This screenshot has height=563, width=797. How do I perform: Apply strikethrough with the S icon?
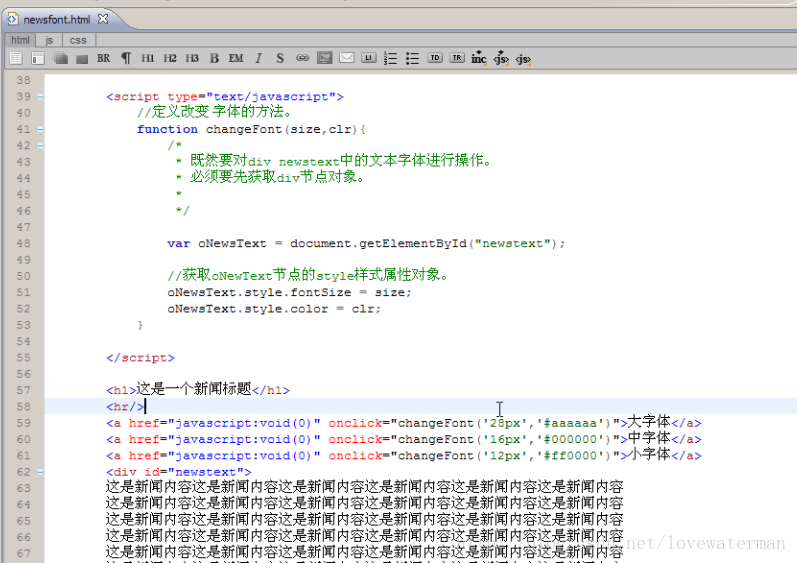tap(280, 58)
